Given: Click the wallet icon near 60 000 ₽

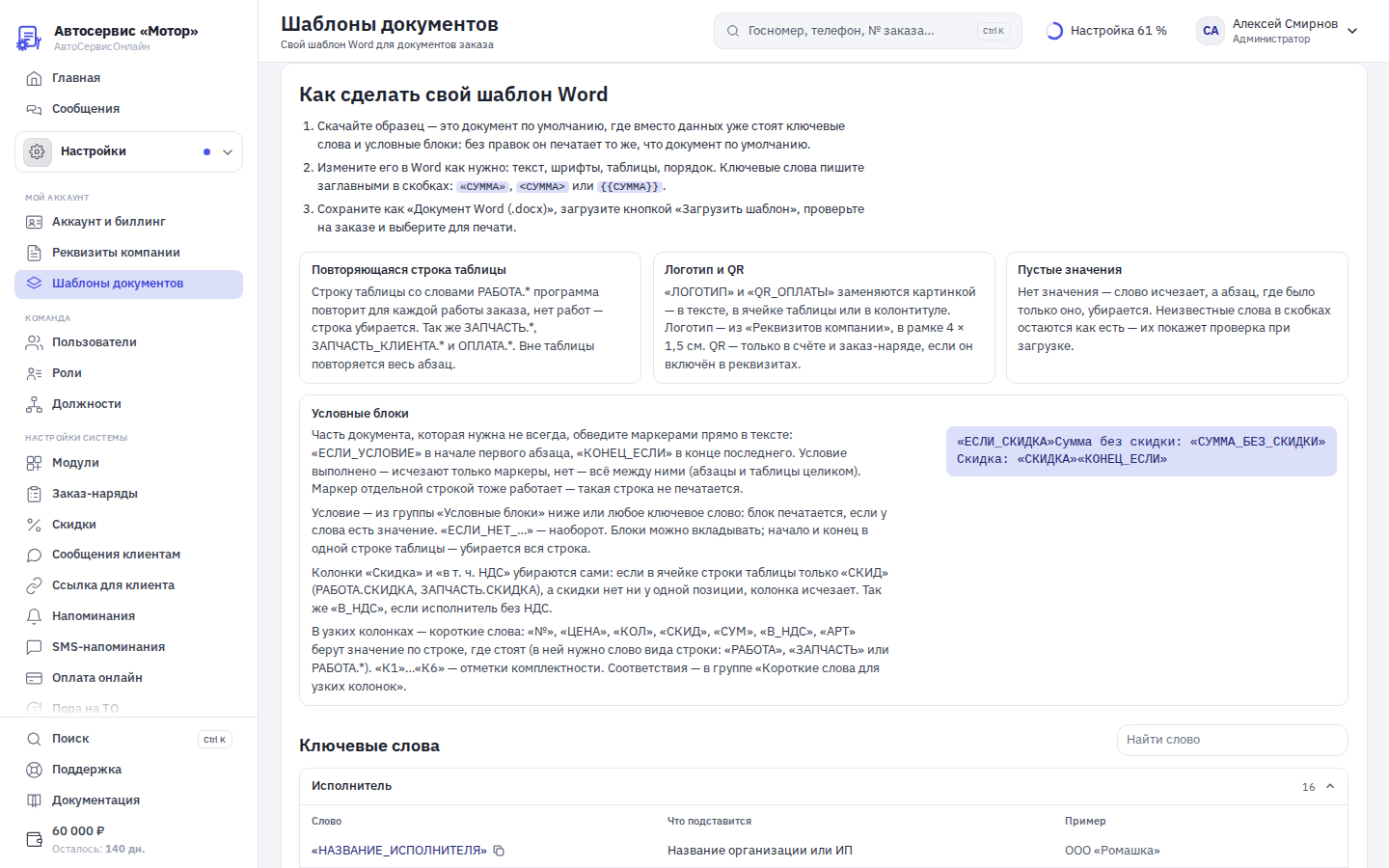Looking at the screenshot, I should click(34, 839).
